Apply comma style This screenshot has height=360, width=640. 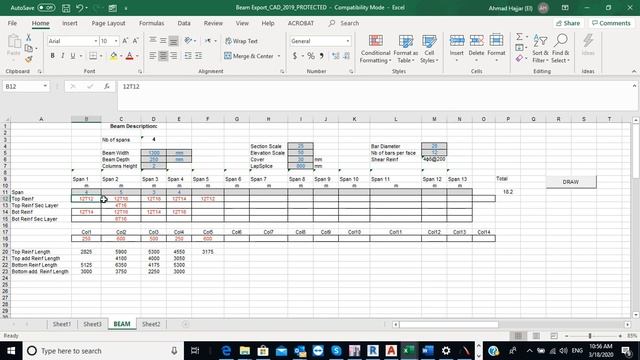322,56
